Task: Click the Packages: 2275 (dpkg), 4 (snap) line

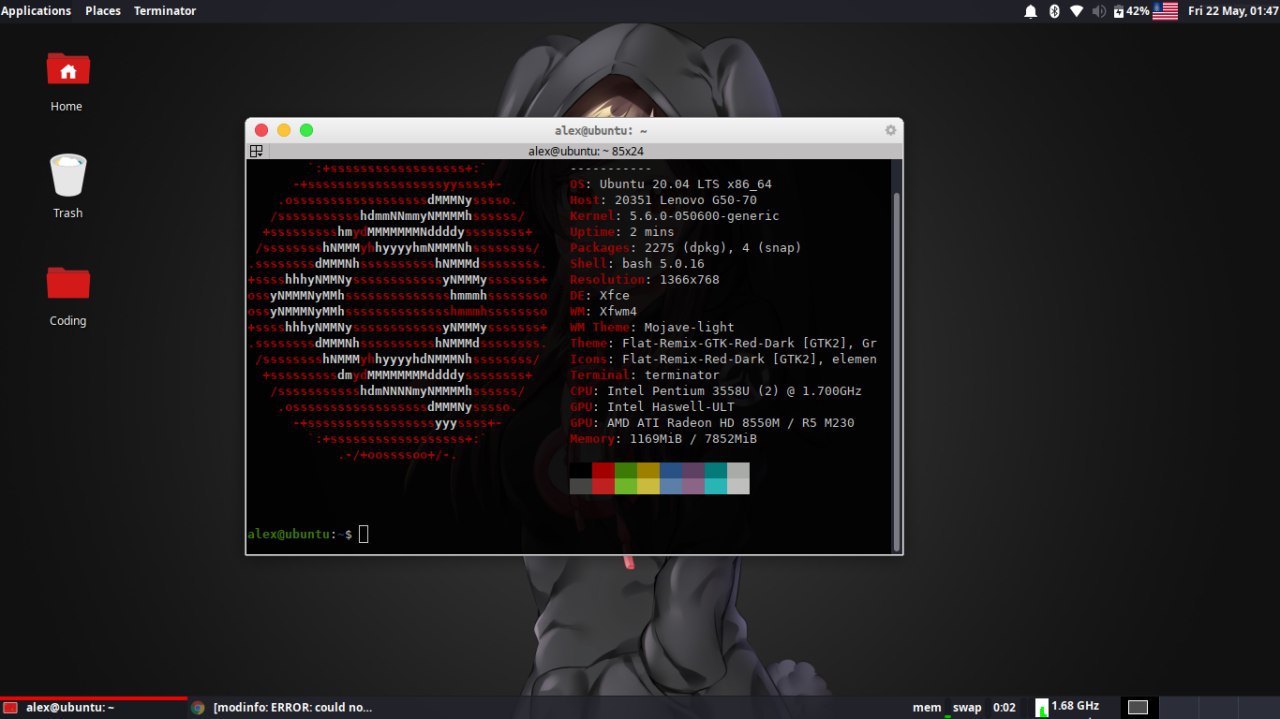Action: click(685, 247)
